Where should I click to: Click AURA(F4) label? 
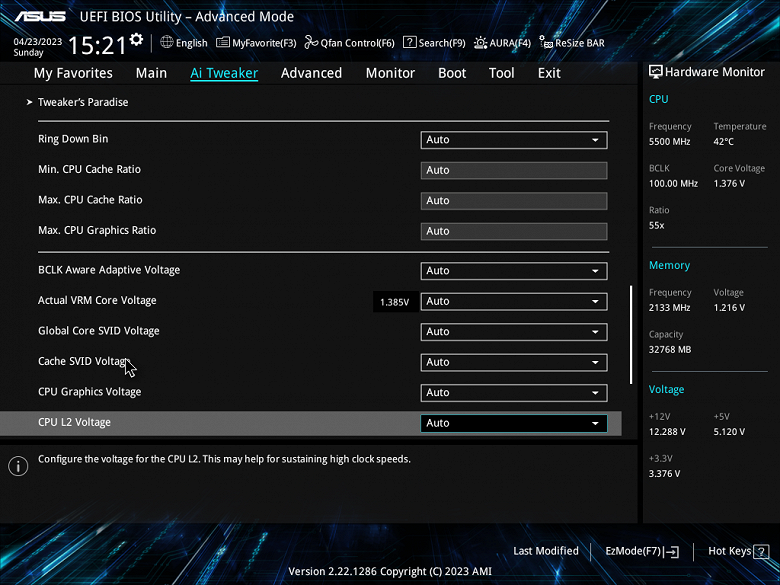coord(510,43)
